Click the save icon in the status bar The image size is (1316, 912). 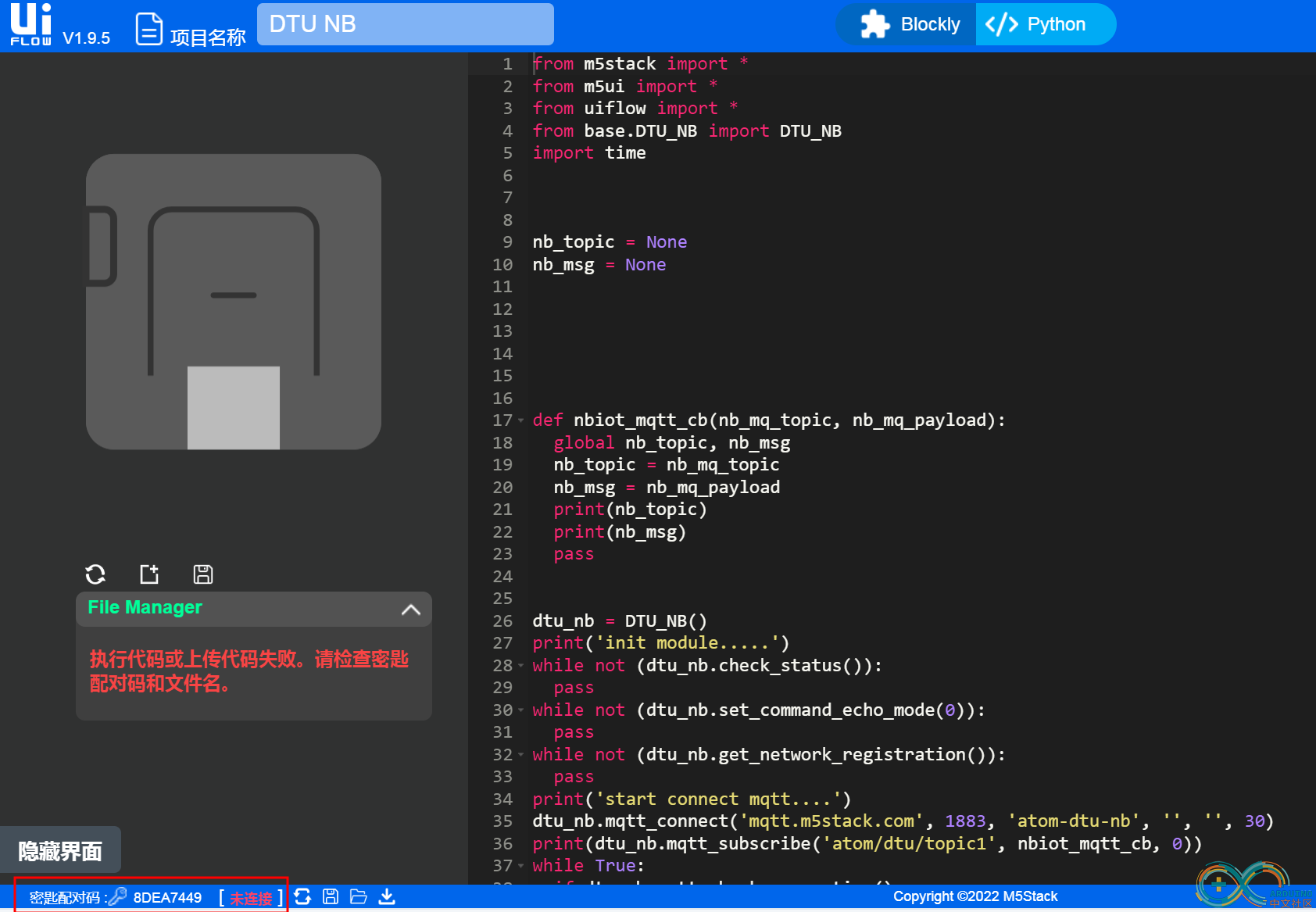[331, 896]
